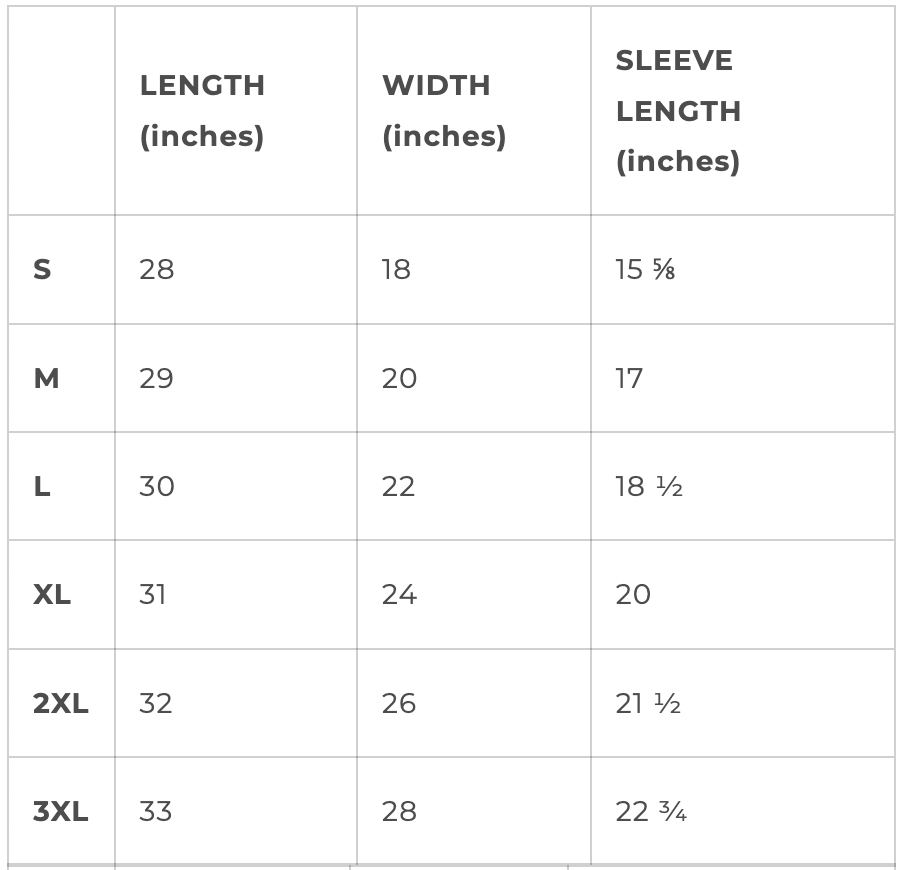904x870 pixels.
Task: Select the XL size row label
Action: [52, 595]
